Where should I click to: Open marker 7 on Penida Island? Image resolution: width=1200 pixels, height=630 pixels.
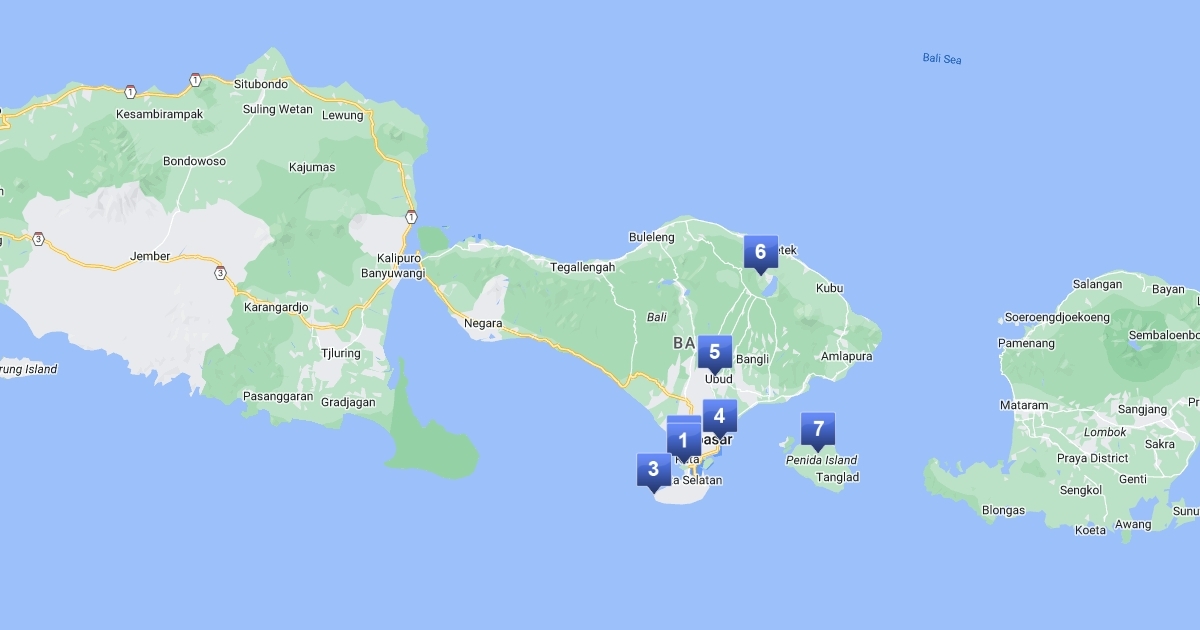818,430
